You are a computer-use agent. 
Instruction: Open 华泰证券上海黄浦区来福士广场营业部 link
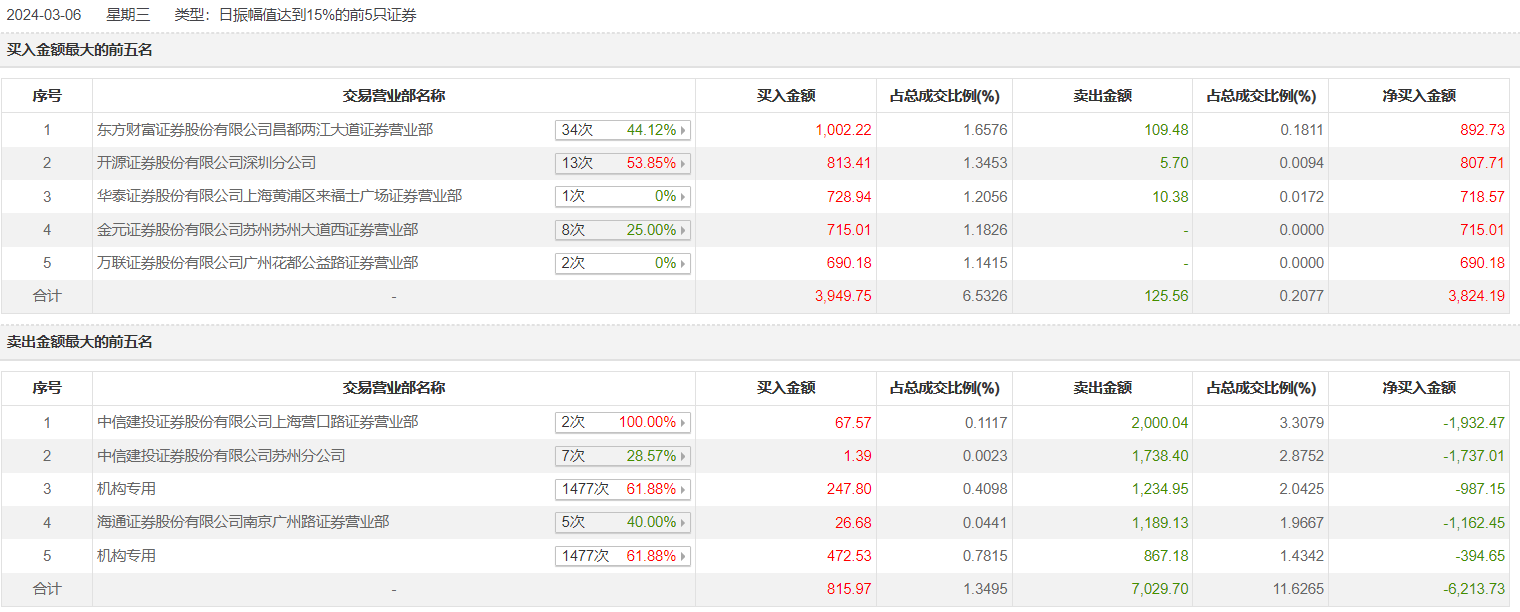(x=279, y=197)
